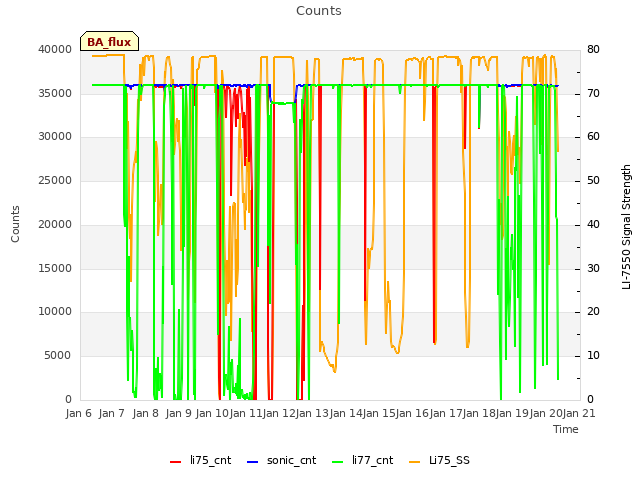Toggle the sonic_cnt legend entry
Viewport: 640px width, 480px height.
pos(282,461)
